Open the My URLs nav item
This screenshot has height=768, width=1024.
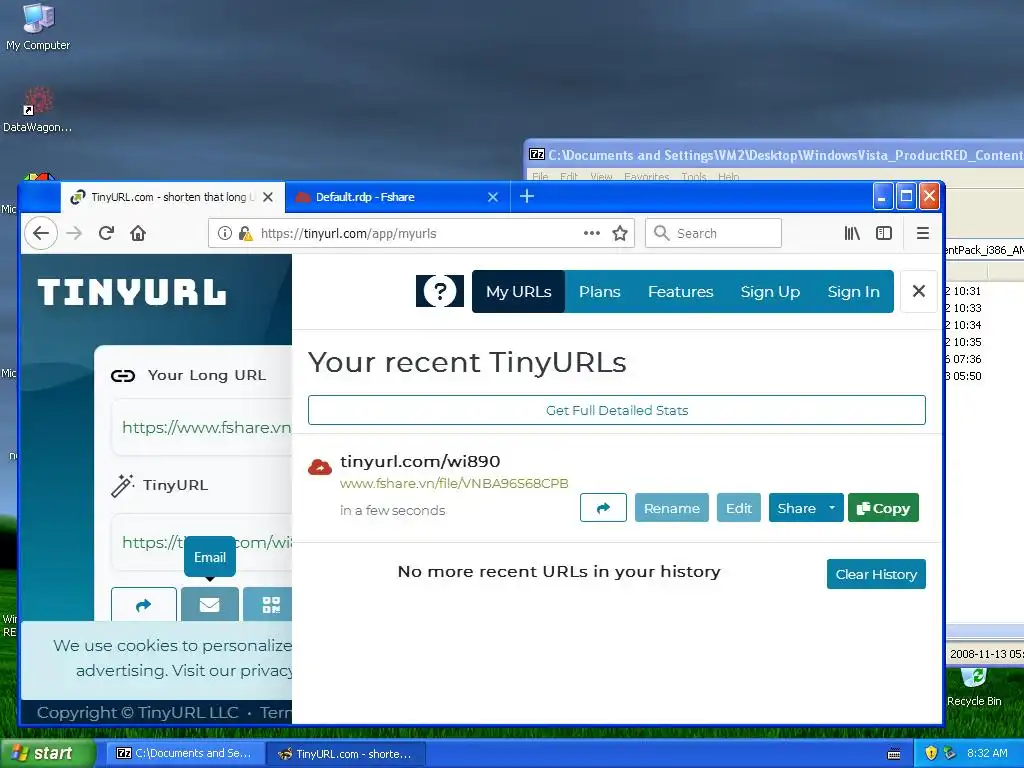pos(519,291)
